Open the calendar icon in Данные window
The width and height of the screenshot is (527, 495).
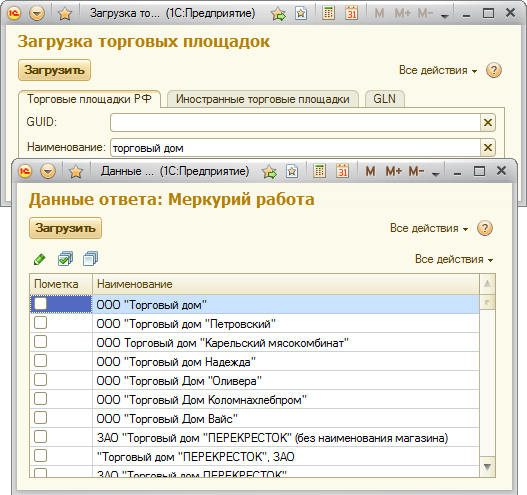point(342,171)
